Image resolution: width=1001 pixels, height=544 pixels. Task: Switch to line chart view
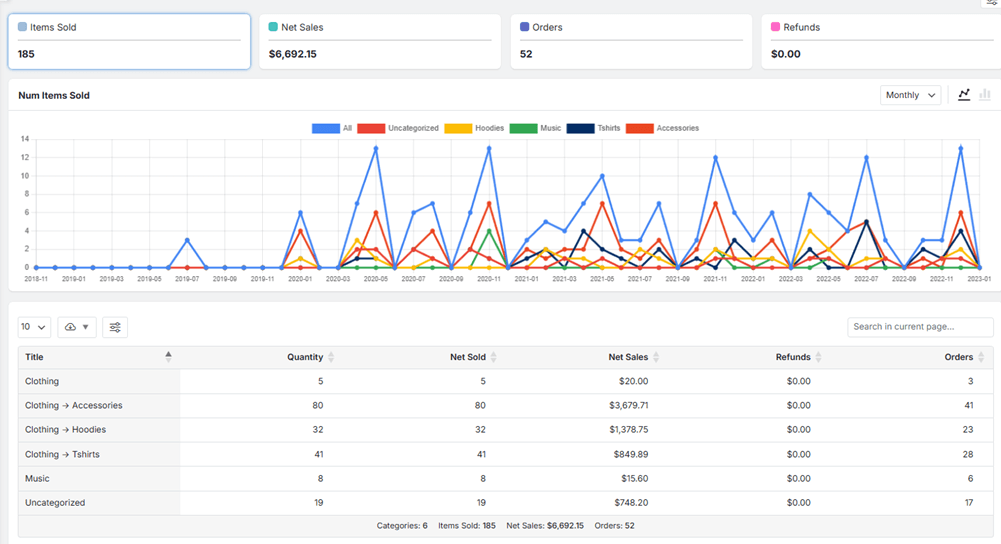click(964, 95)
